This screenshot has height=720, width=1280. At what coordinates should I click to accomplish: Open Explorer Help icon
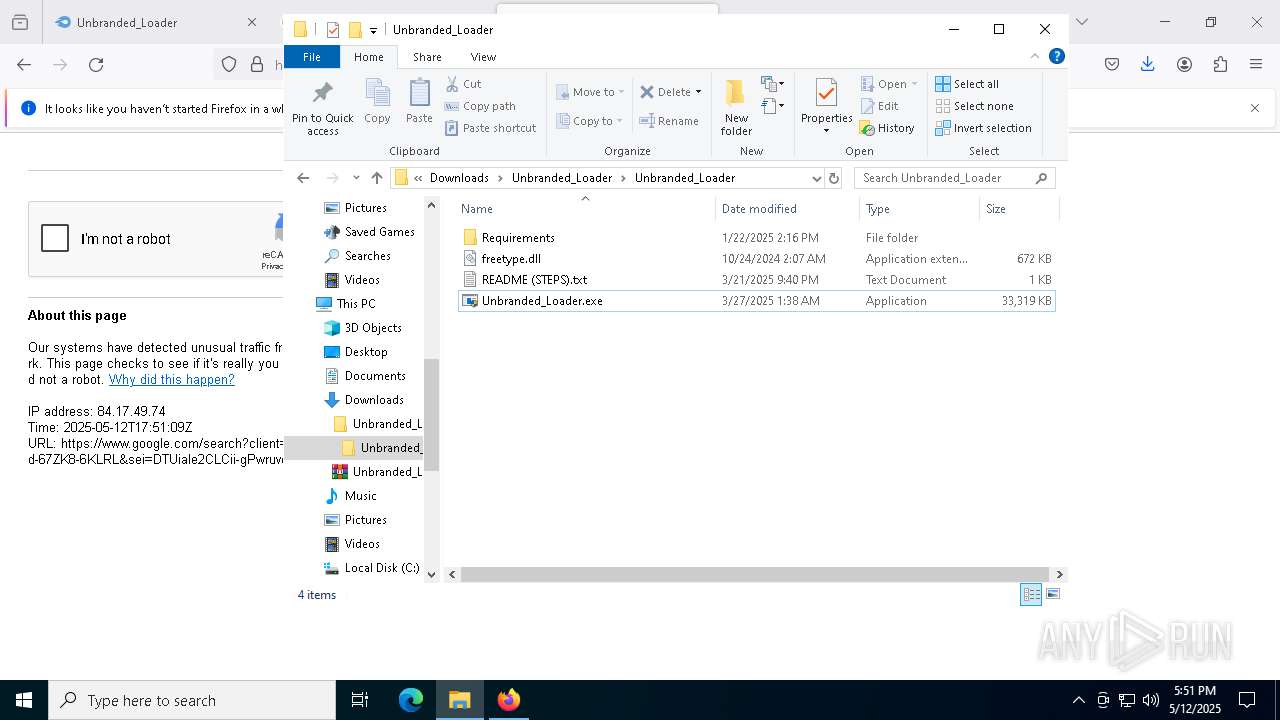pyautogui.click(x=1056, y=57)
